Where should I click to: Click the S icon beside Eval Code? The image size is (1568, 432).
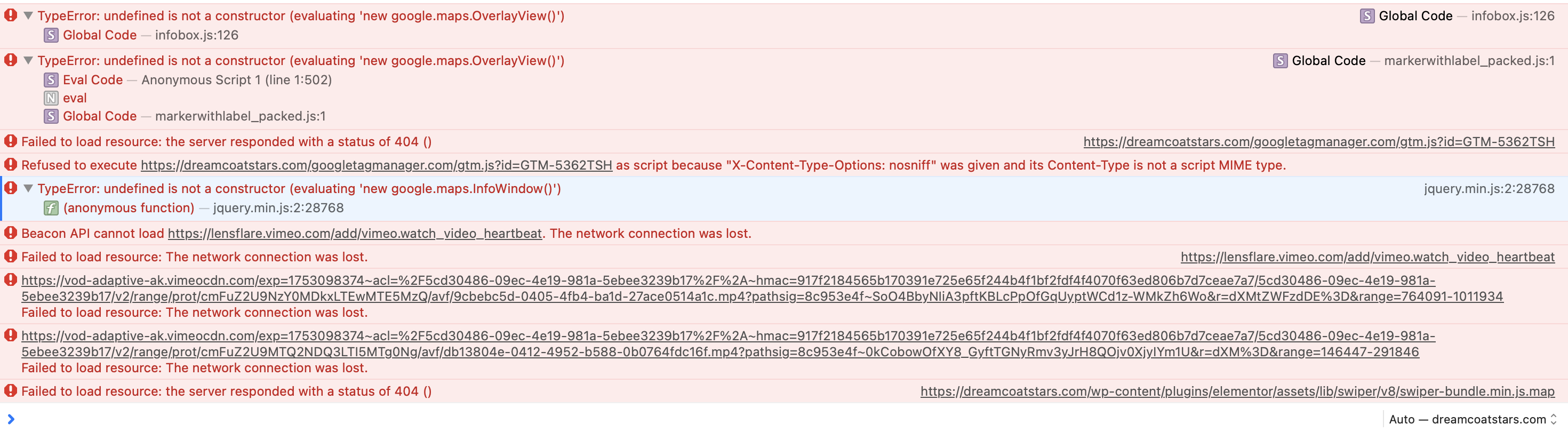point(51,79)
